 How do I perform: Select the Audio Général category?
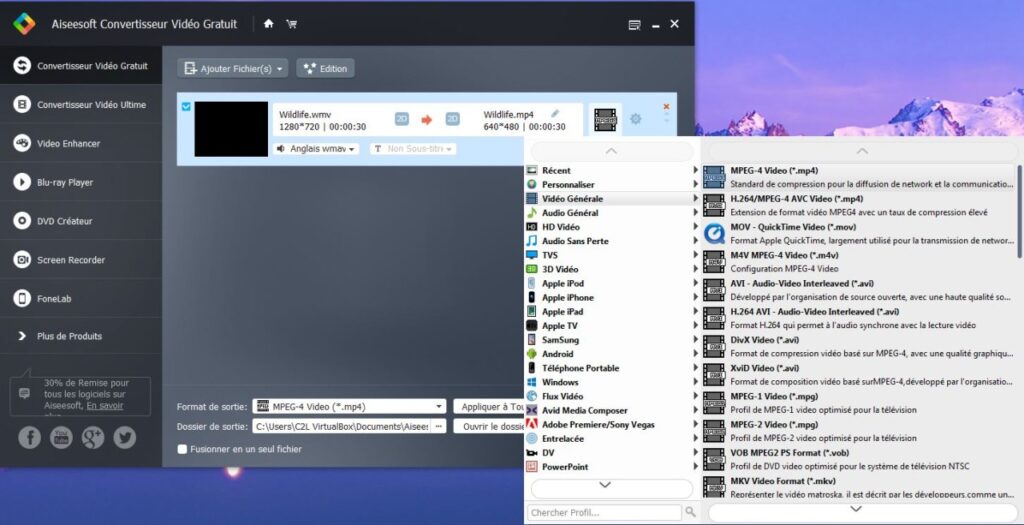click(x=612, y=213)
